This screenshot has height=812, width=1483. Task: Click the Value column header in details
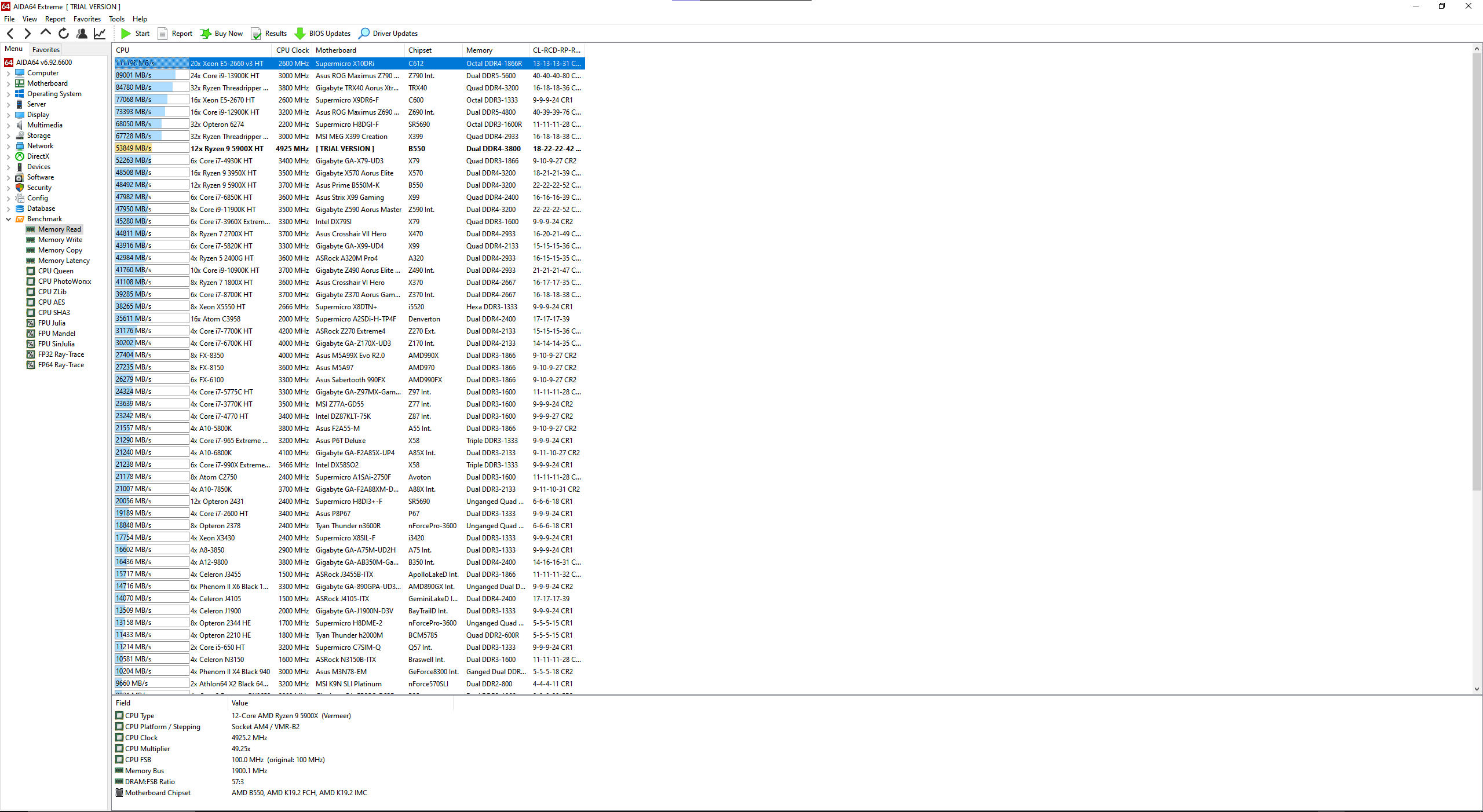340,703
